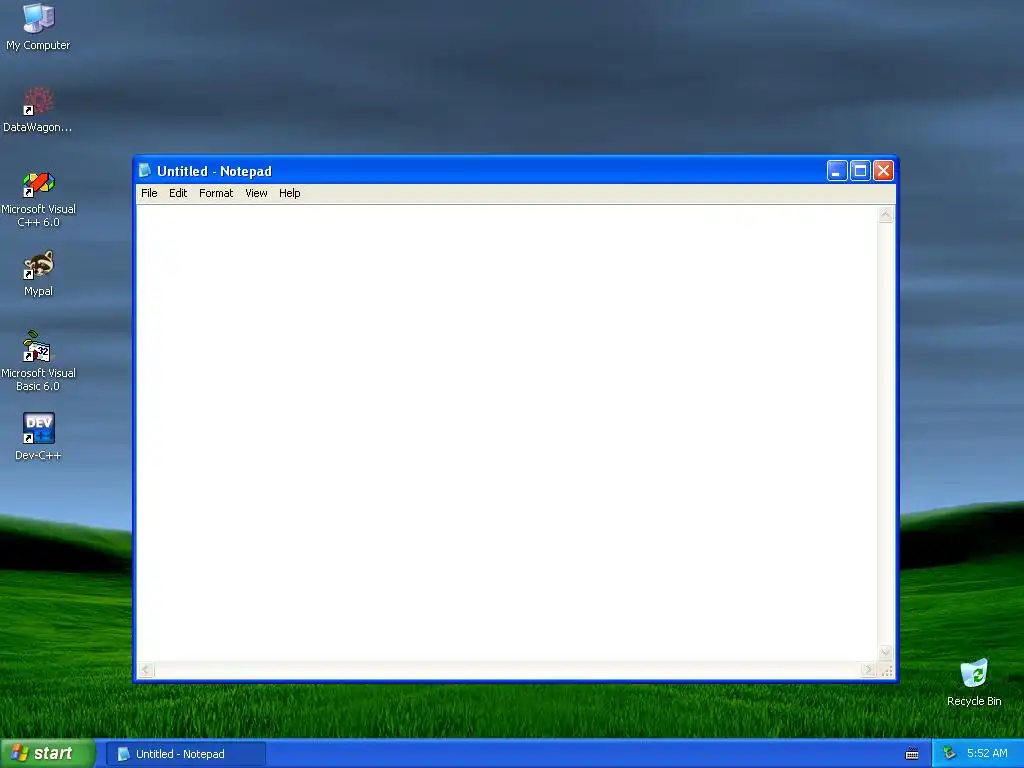Viewport: 1024px width, 768px height.
Task: Click the vertical scrollbar up arrow
Action: pos(886,215)
